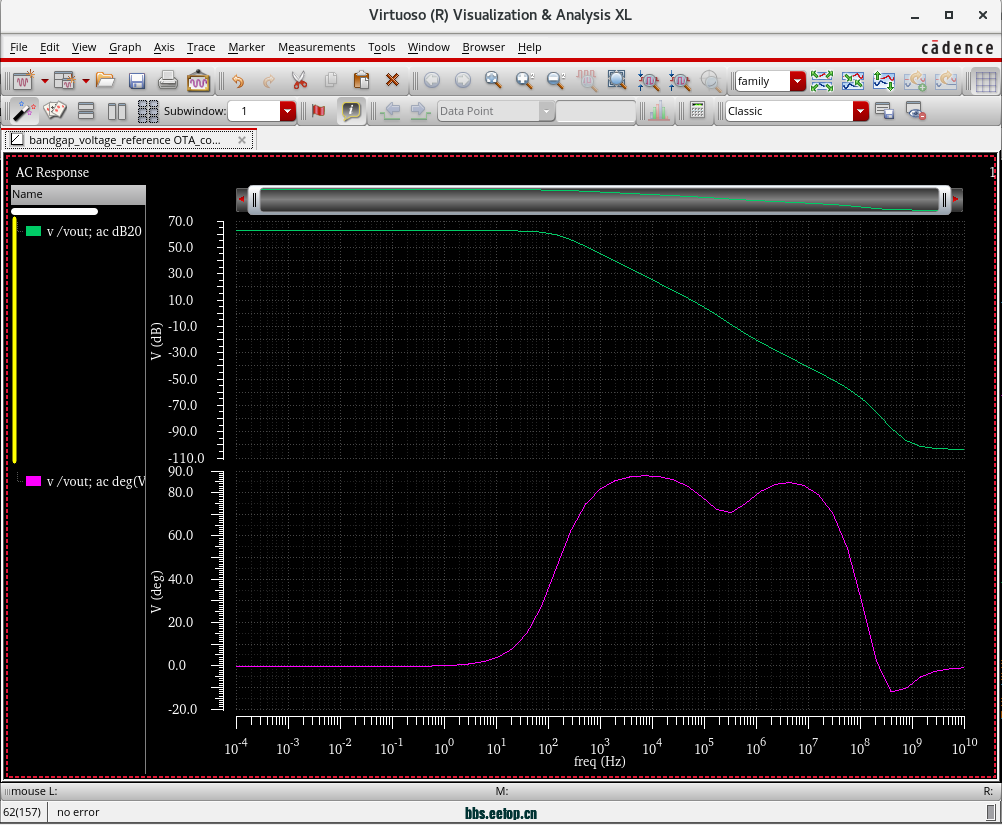
Task: Click the zoom out magnifier icon
Action: [556, 81]
